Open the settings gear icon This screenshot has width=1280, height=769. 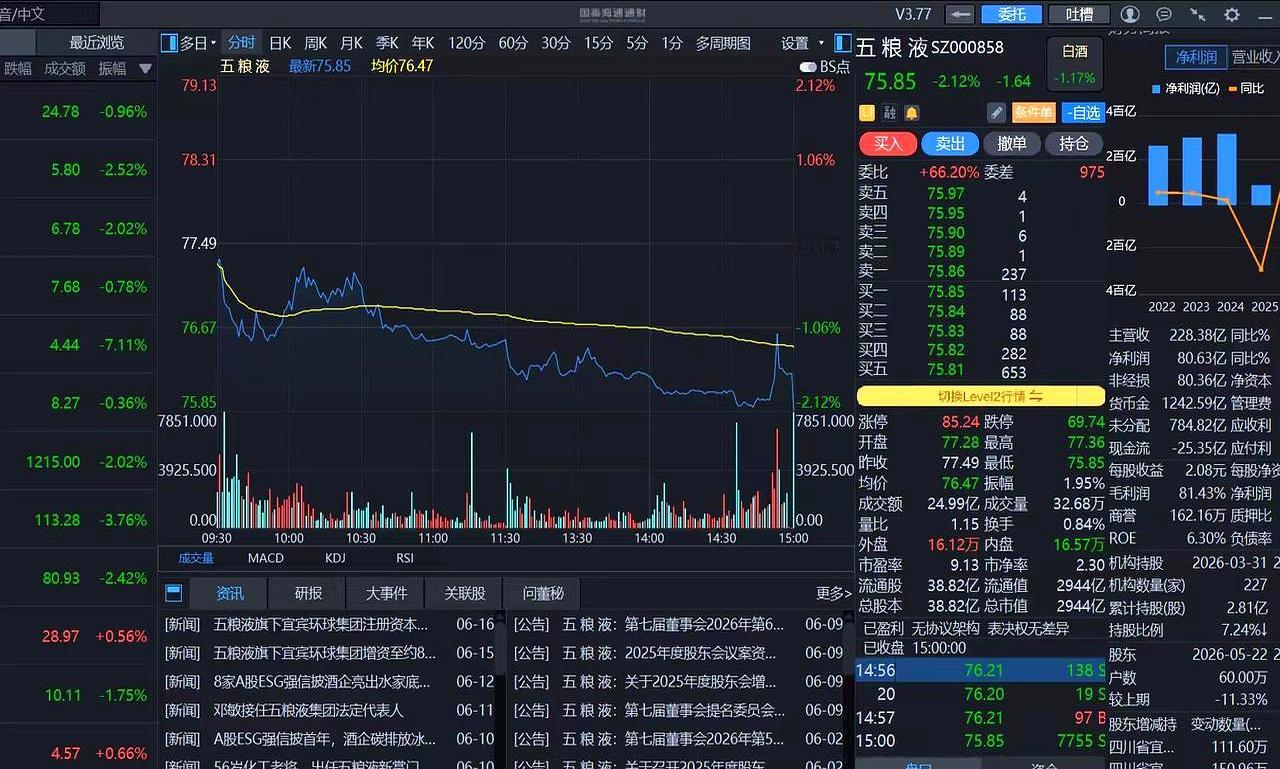[1232, 14]
